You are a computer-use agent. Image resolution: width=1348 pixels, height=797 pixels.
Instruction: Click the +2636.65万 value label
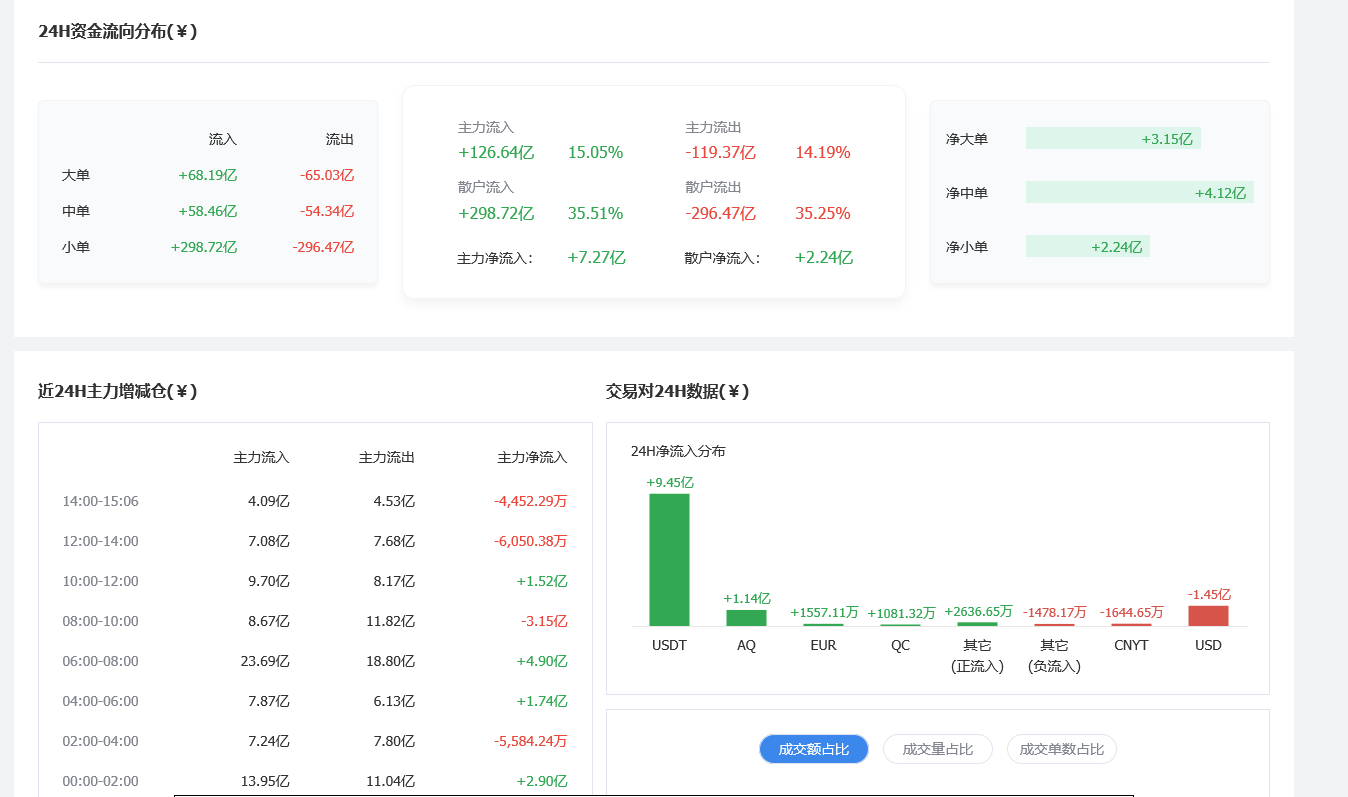pos(978,611)
